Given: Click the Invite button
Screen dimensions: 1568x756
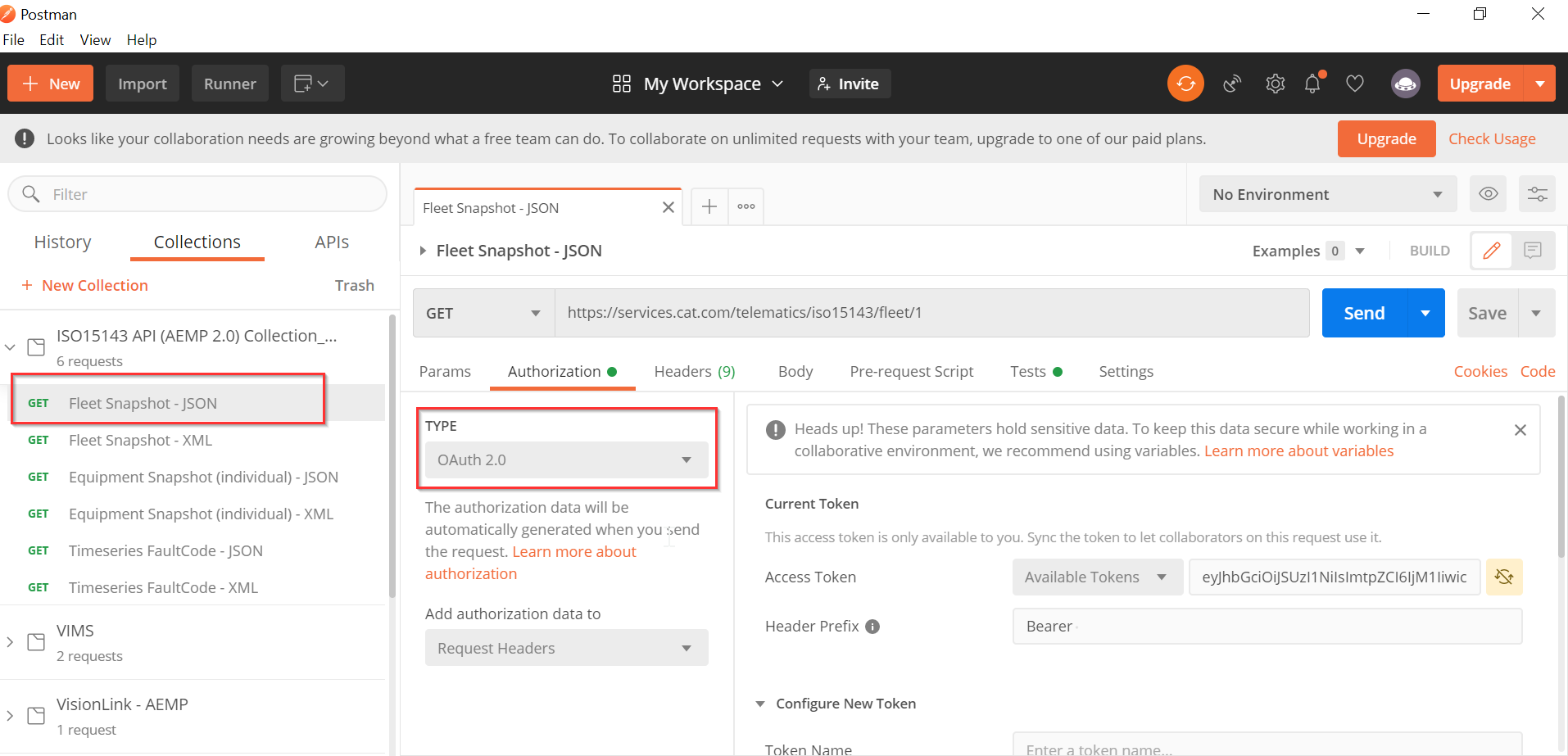Looking at the screenshot, I should [x=850, y=84].
